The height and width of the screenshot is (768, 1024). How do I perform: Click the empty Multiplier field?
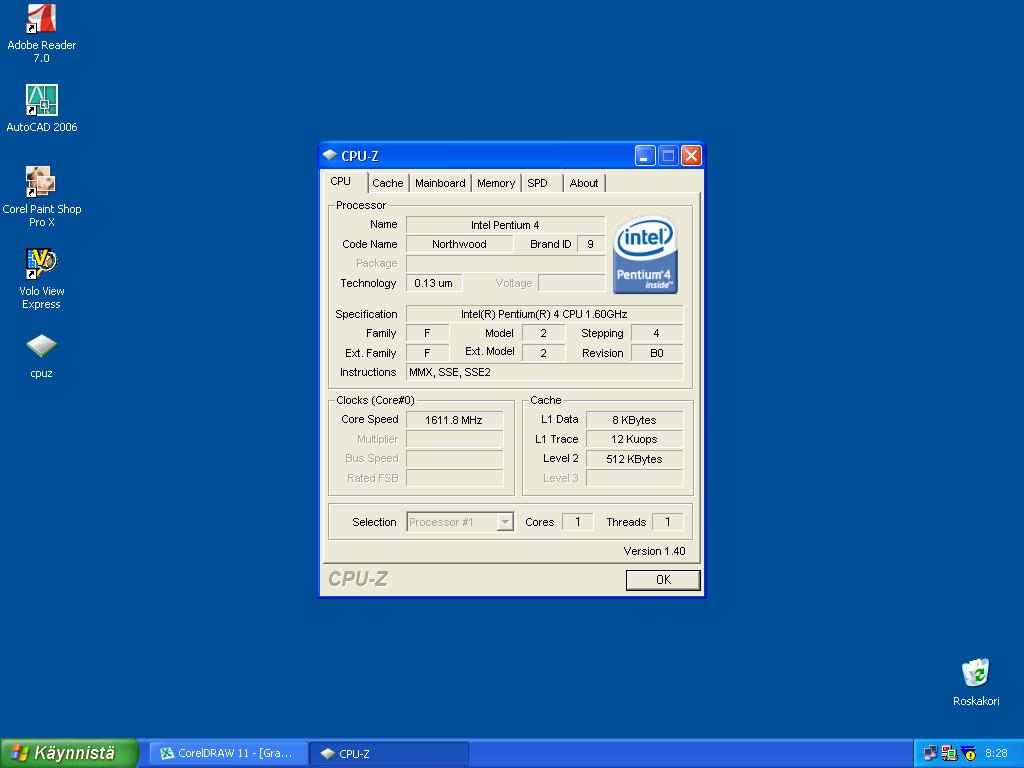coord(454,440)
